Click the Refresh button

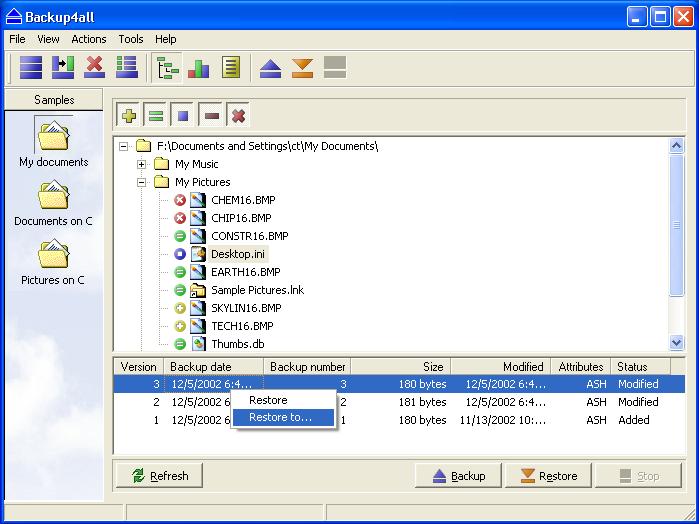click(159, 476)
